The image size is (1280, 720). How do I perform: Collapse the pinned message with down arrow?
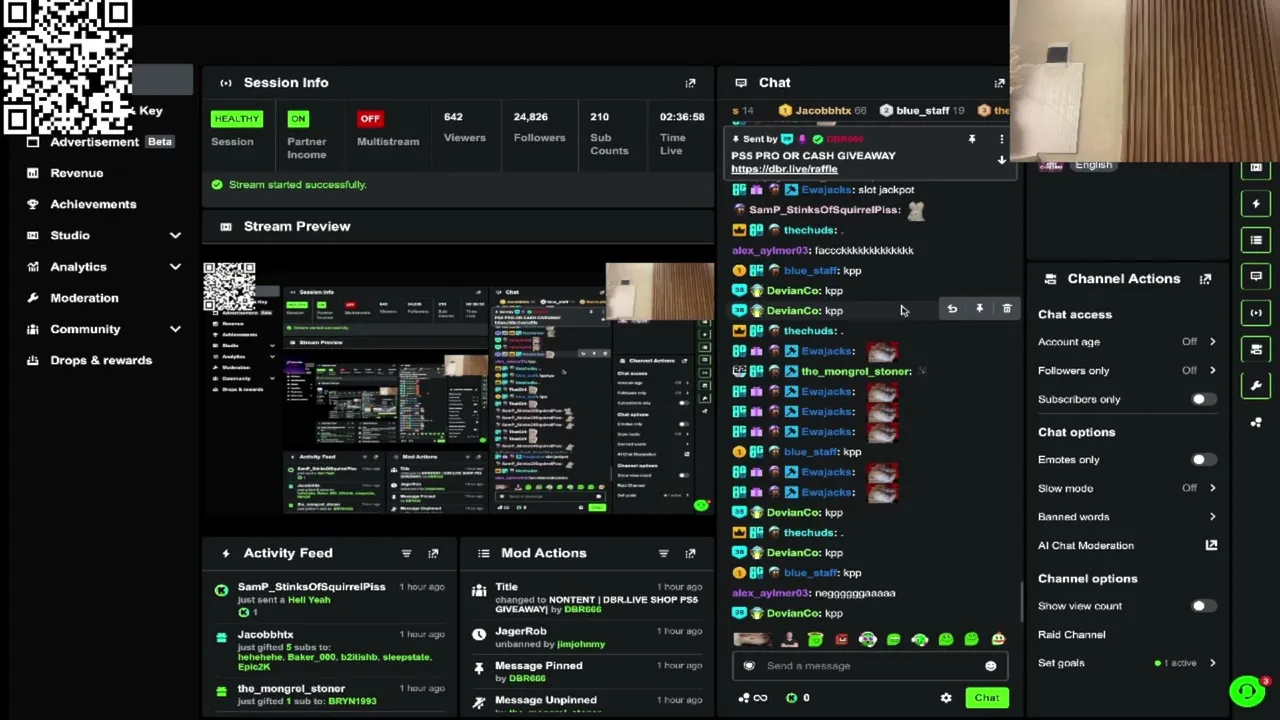[x=1001, y=160]
